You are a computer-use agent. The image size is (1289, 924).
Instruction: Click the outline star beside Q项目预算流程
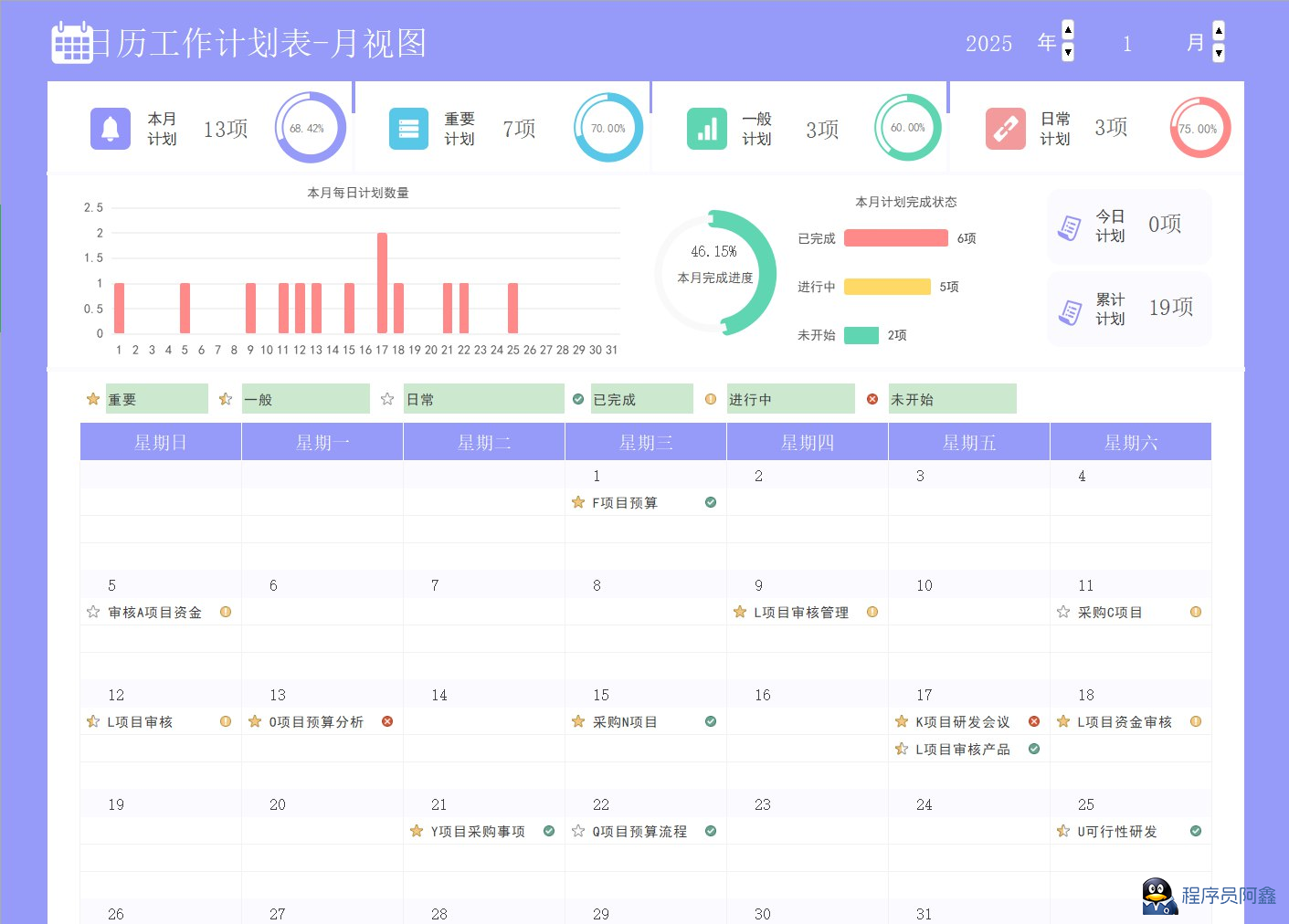pos(578,831)
